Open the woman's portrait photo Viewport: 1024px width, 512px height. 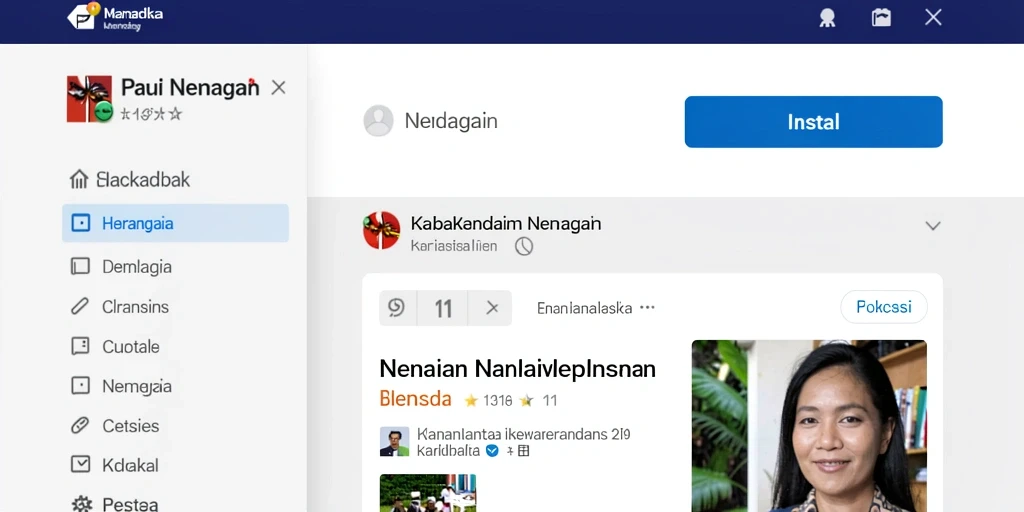809,426
